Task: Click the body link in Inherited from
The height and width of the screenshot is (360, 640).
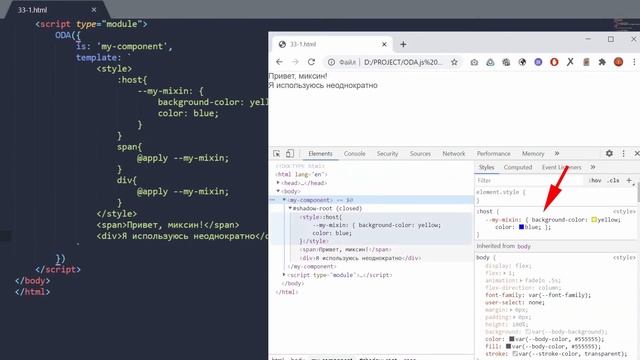Action: click(x=524, y=246)
